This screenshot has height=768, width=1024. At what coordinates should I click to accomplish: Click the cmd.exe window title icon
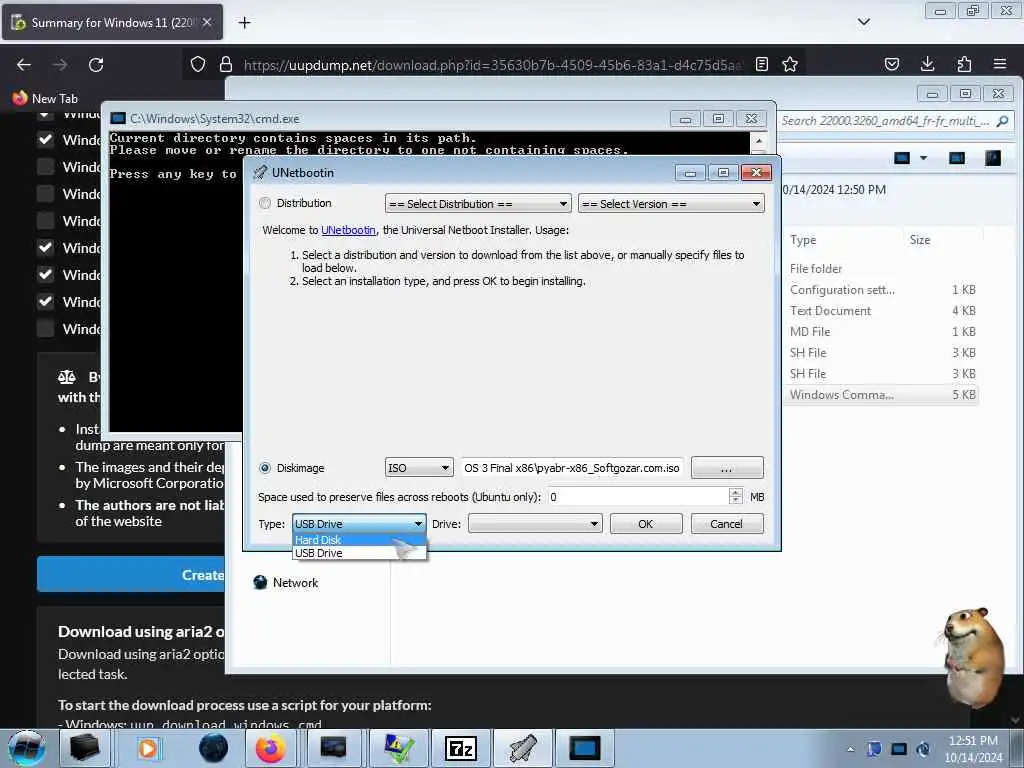(118, 118)
